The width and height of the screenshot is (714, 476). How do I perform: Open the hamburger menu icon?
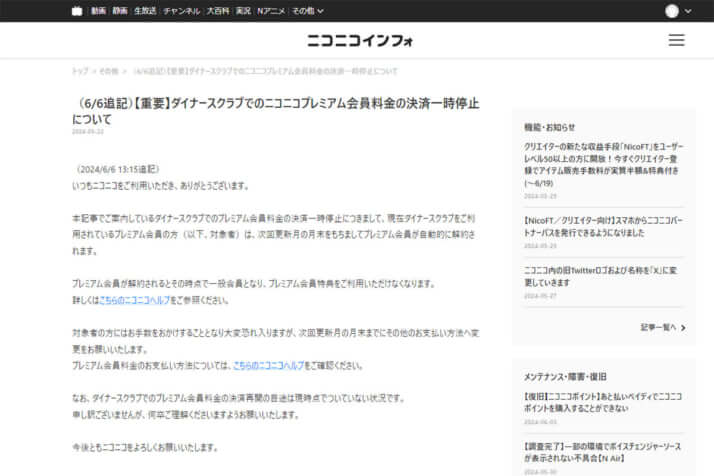676,40
